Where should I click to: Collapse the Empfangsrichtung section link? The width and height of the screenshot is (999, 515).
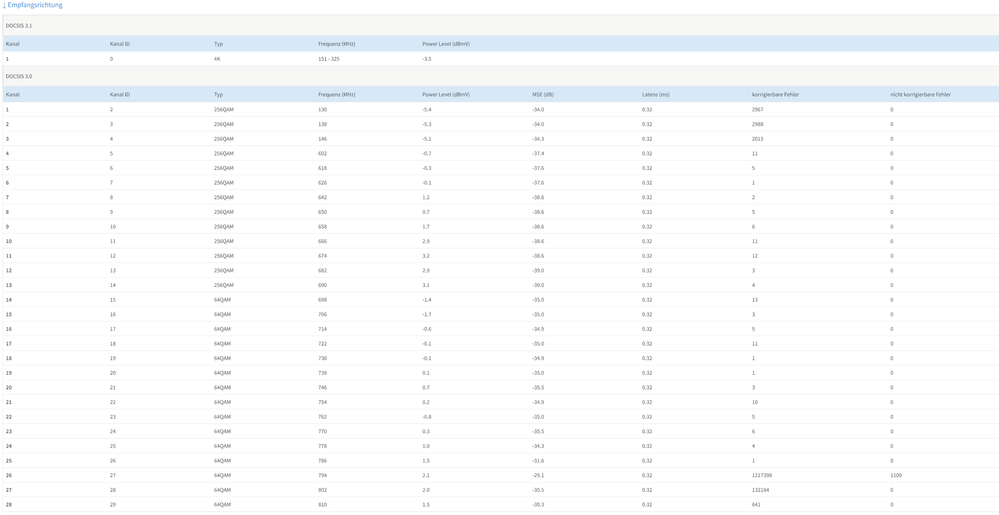pos(32,5)
